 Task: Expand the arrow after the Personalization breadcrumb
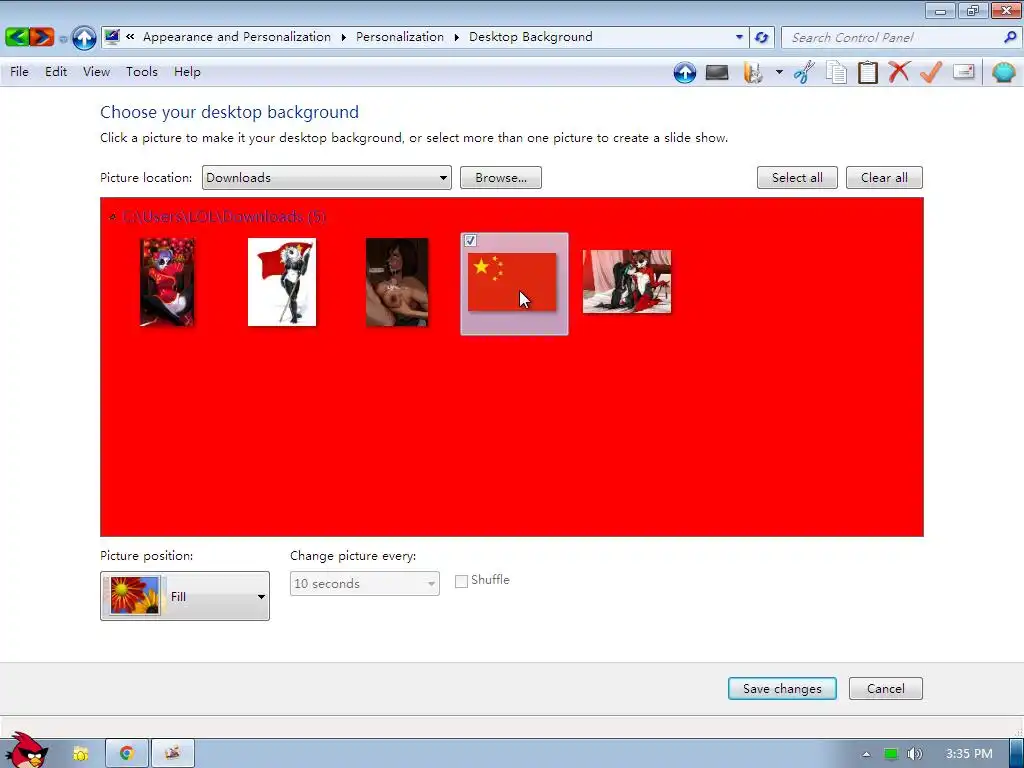456,37
